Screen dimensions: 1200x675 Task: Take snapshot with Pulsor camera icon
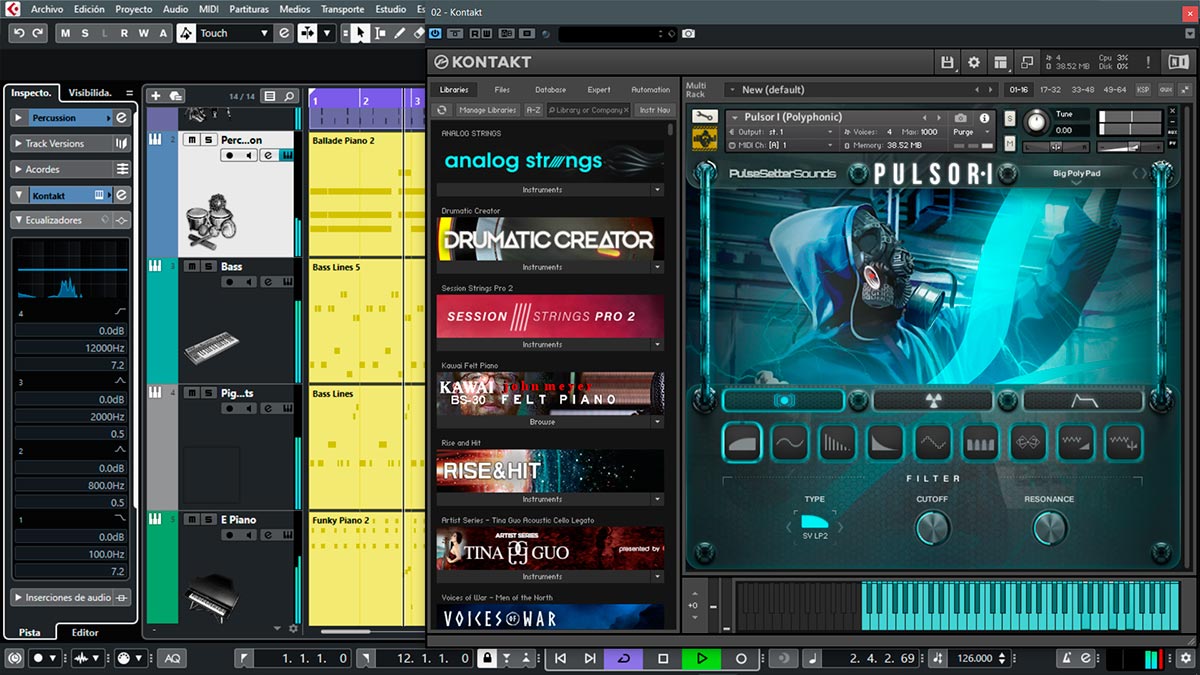click(960, 117)
